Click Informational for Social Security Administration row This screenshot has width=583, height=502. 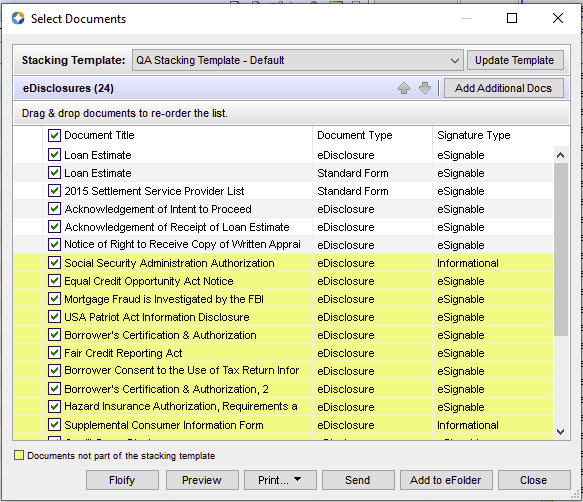[468, 263]
